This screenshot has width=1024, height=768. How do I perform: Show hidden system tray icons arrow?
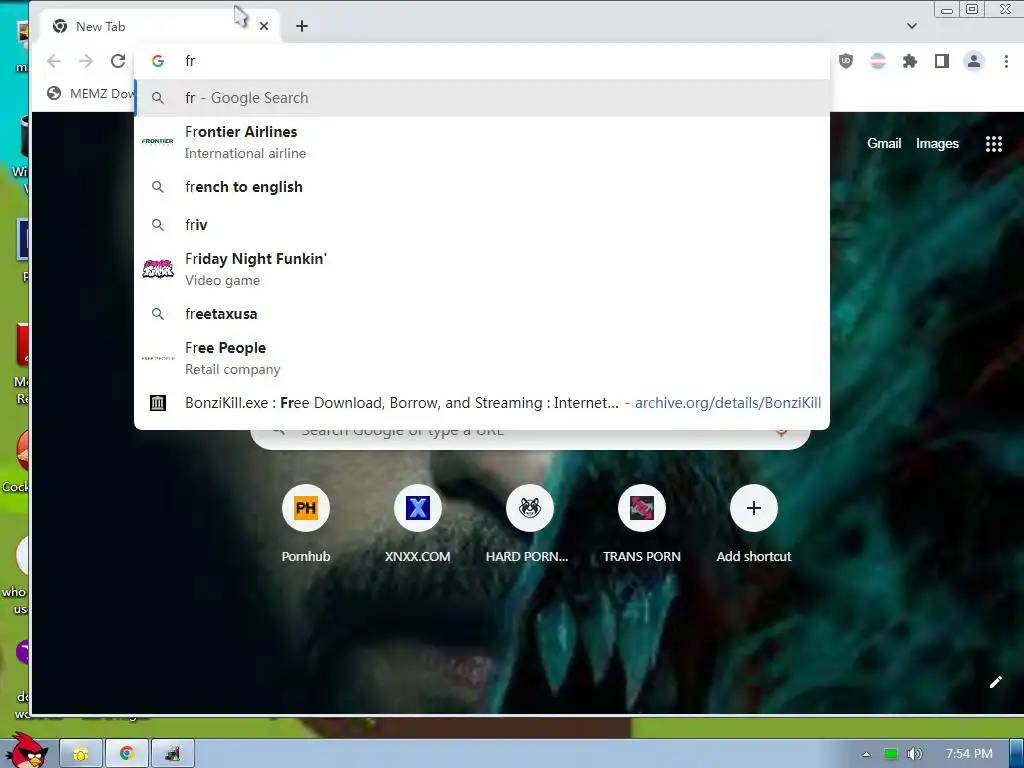pyautogui.click(x=866, y=754)
